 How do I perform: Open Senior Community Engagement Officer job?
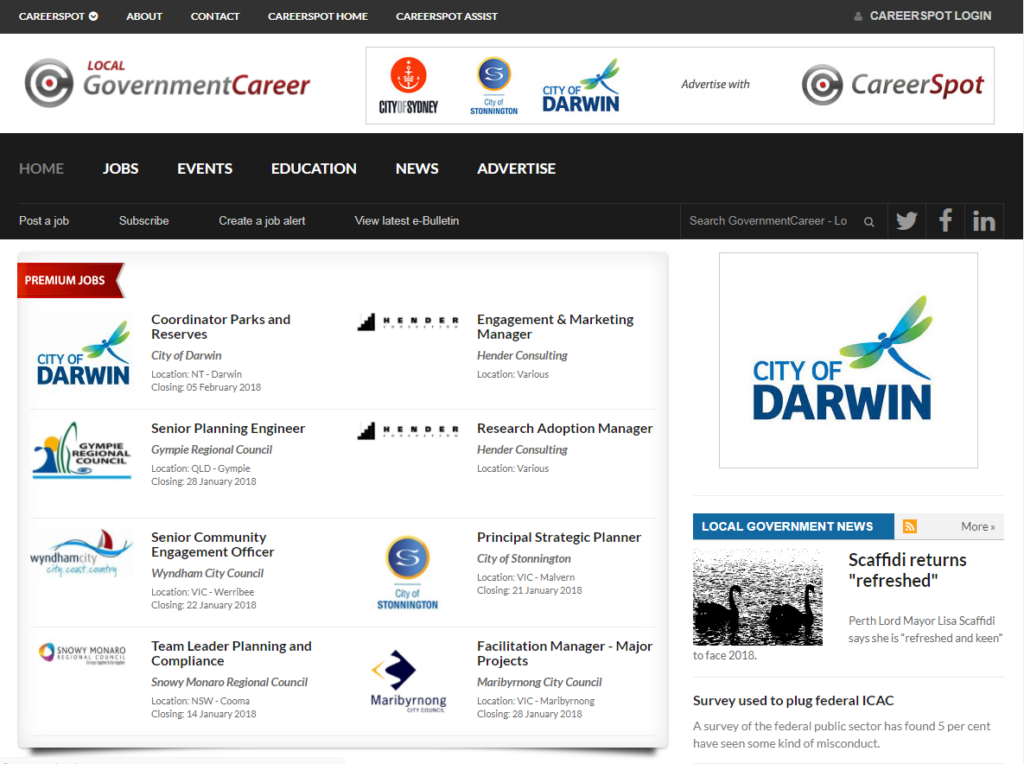(212, 545)
